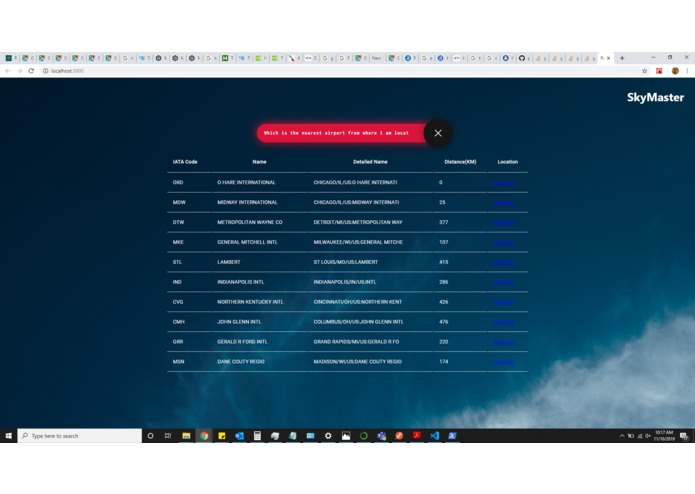Open Task View in the taskbar
Screen dimensions: 695x494
click(x=168, y=436)
